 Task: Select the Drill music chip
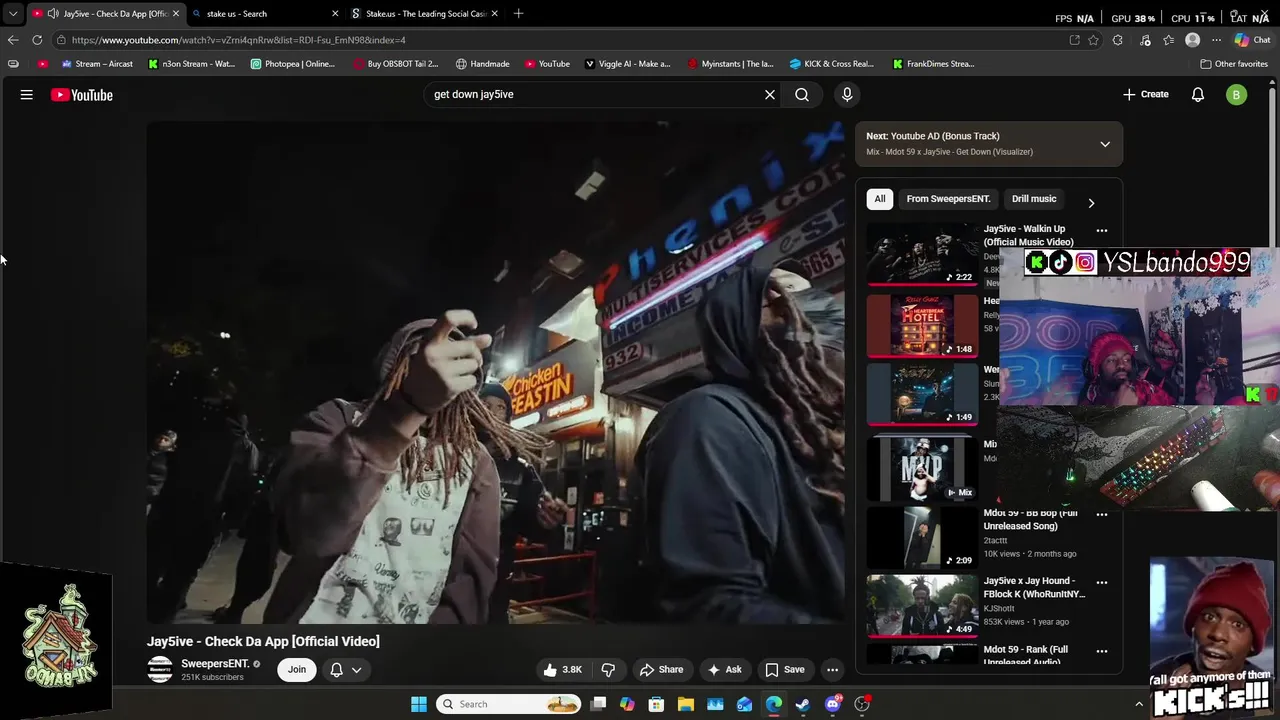coord(1034,199)
